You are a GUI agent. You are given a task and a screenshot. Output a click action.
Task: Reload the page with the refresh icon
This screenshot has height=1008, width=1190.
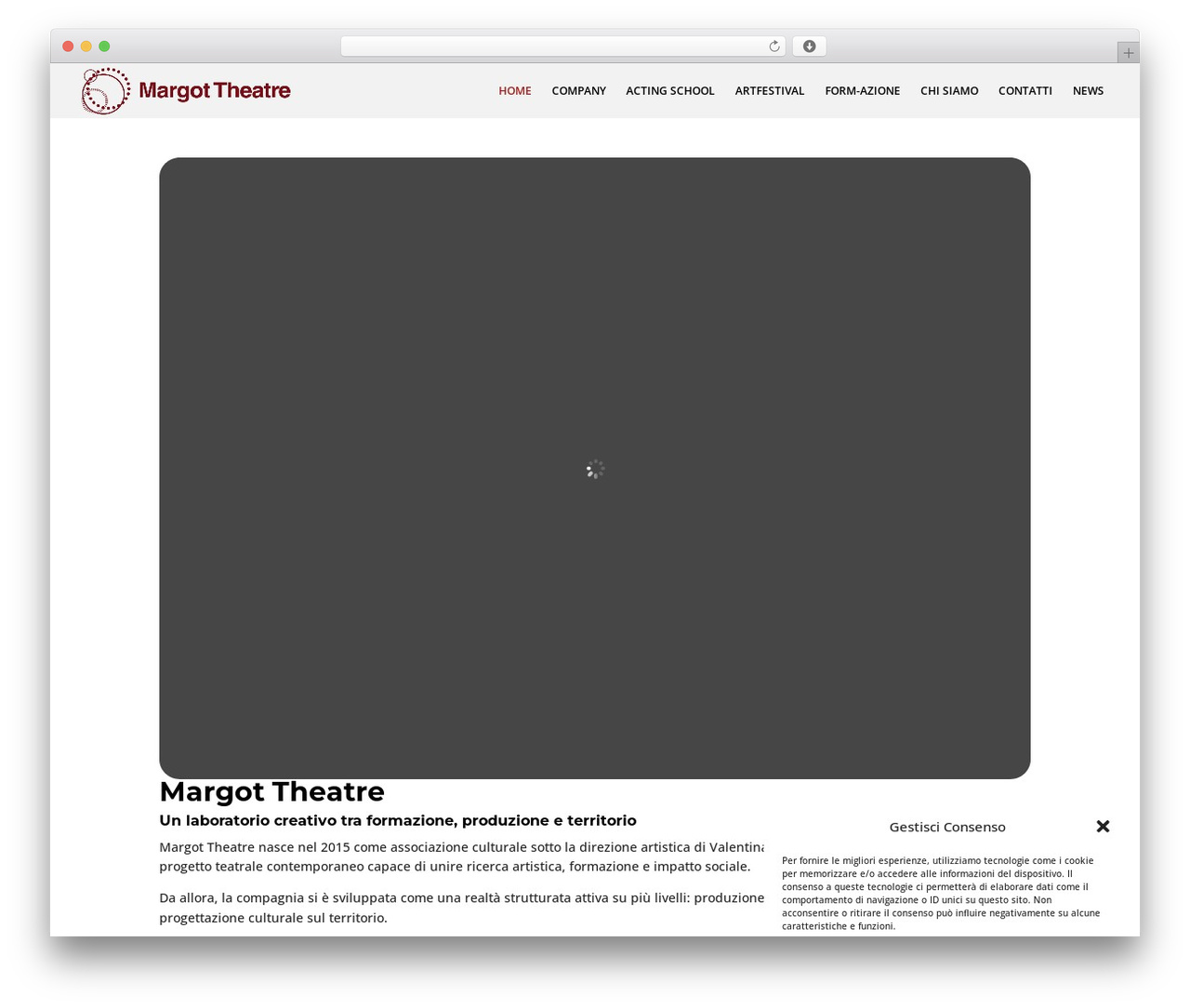coord(773,46)
